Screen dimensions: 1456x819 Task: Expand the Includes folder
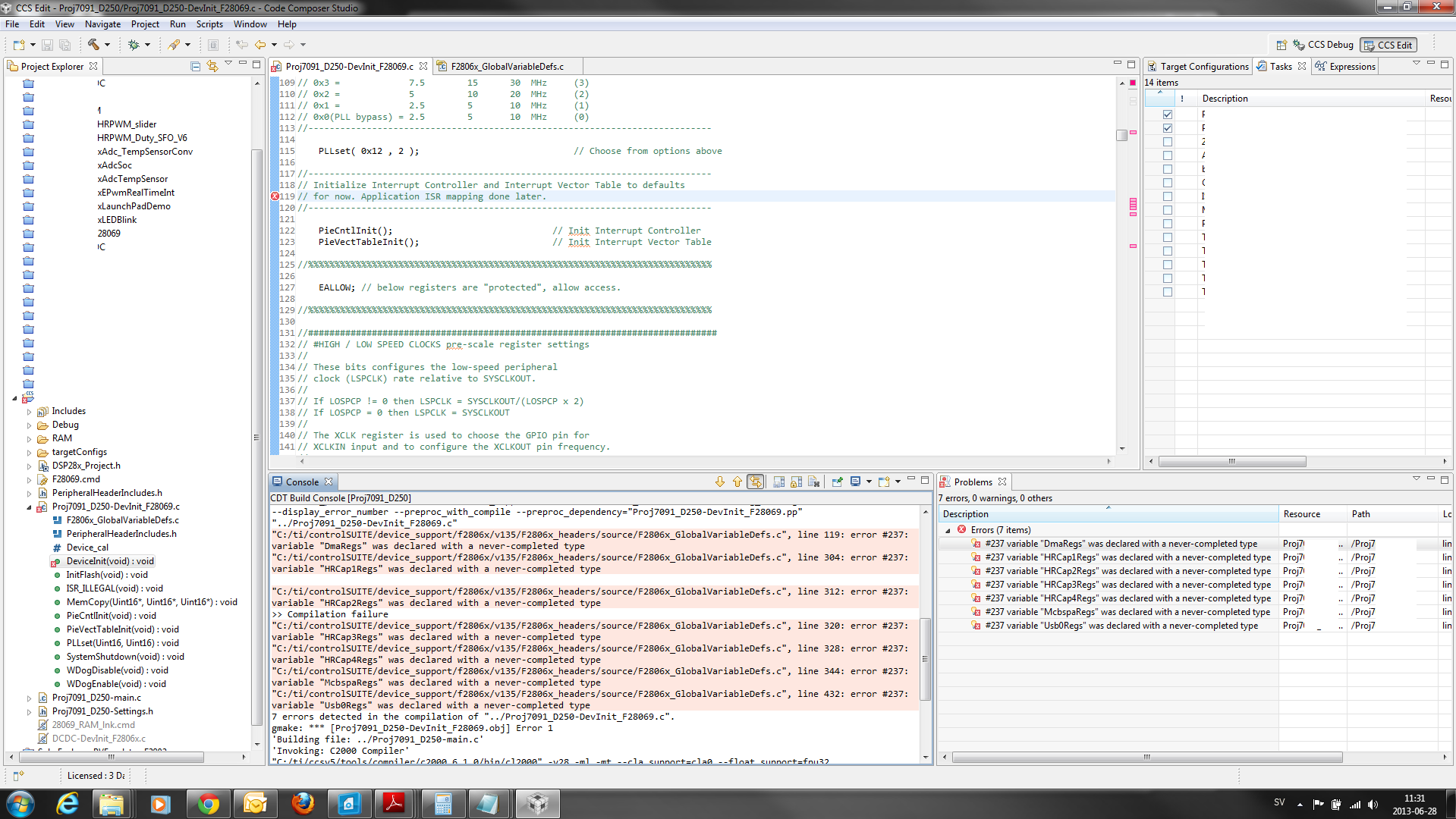tap(30, 412)
